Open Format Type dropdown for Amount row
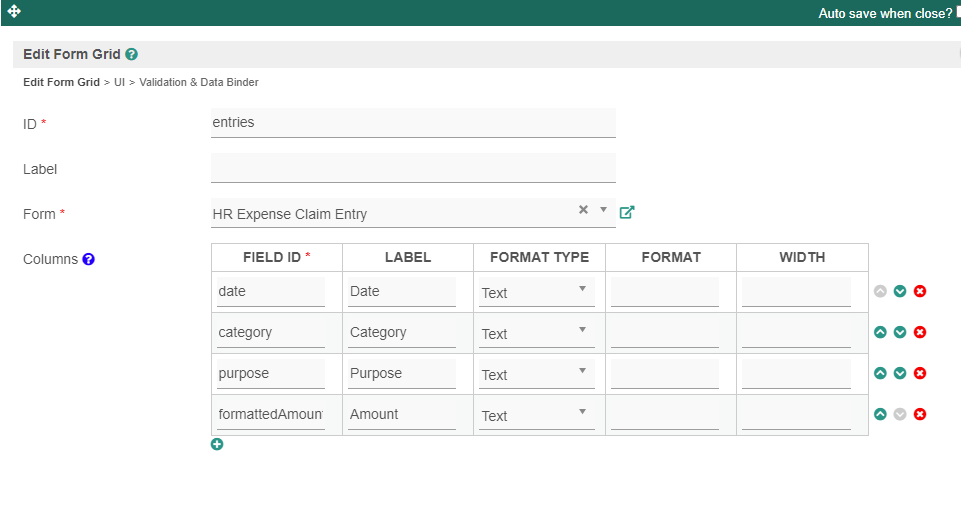This screenshot has height=519, width=961. [x=537, y=415]
